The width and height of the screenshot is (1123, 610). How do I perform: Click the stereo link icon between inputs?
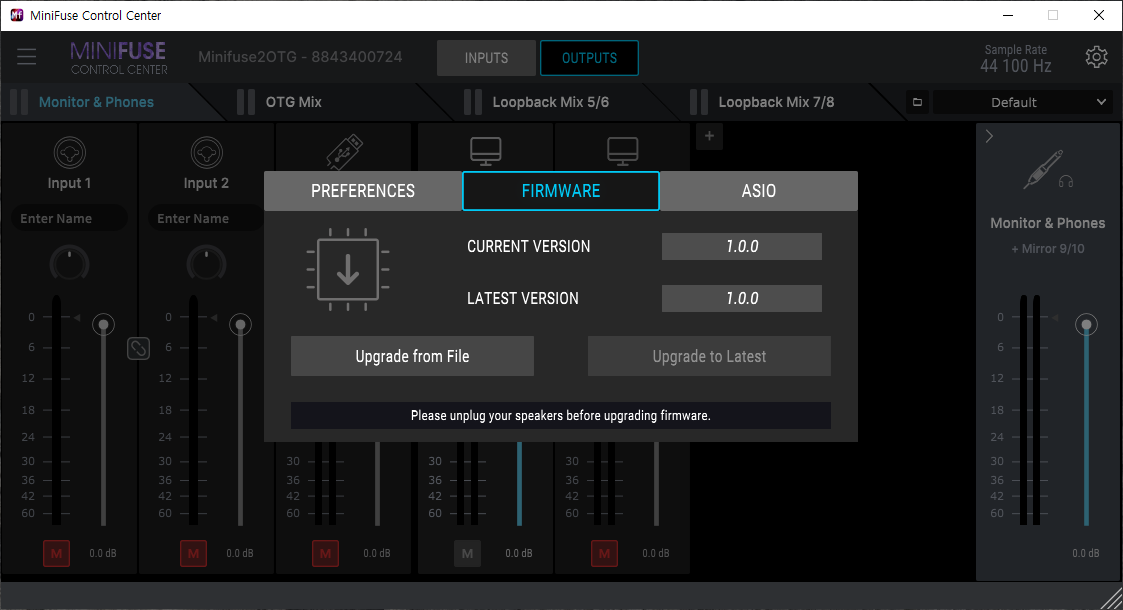click(138, 348)
